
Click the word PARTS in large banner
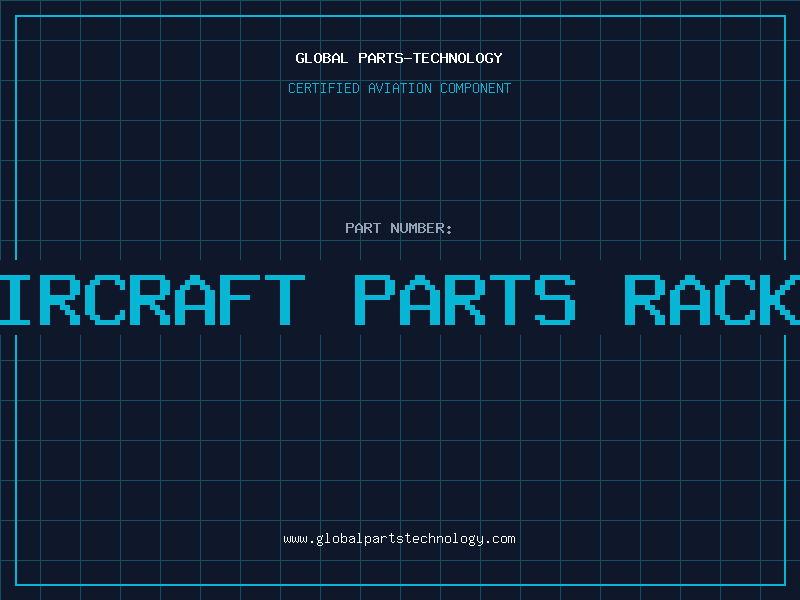(466, 299)
